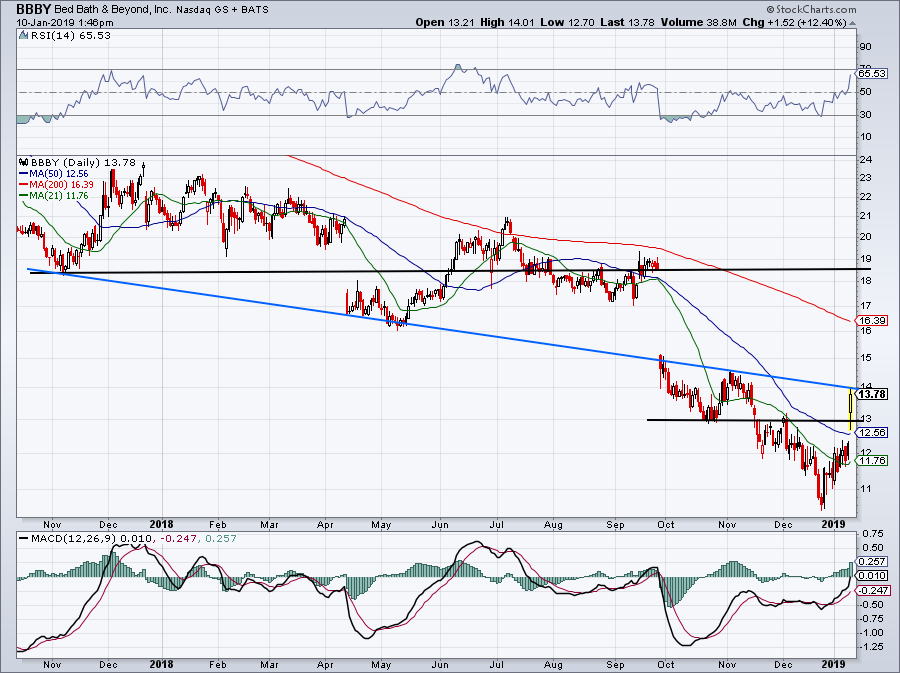Click the green MA(21) 11.76 legend entry
This screenshot has height=673, width=900.
53,196
